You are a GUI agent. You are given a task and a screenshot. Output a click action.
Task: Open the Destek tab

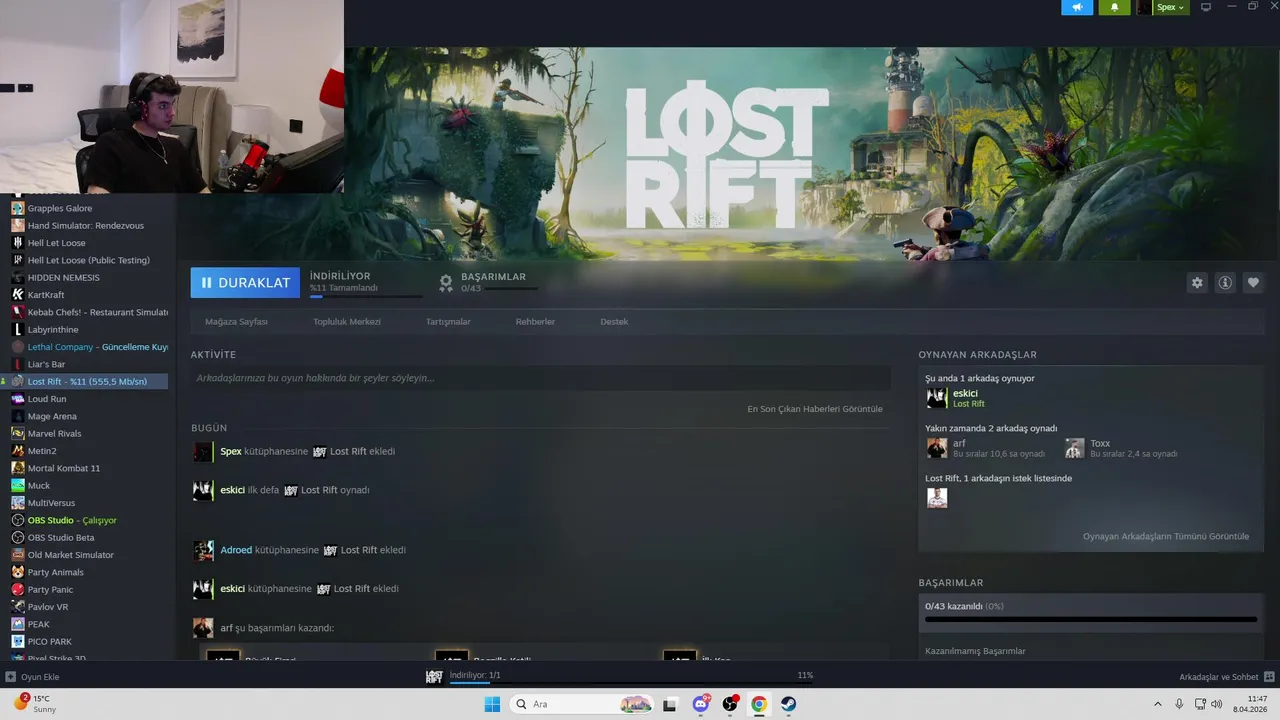pos(614,322)
